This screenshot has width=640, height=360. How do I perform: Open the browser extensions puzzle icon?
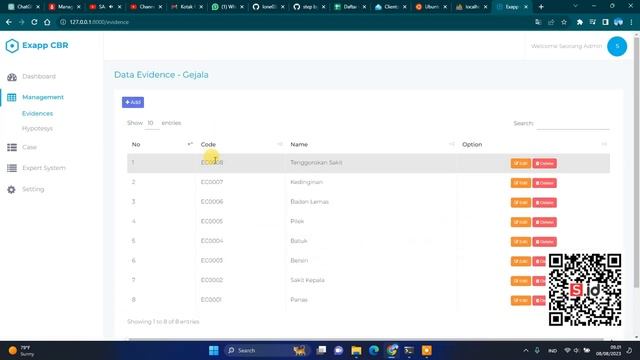(x=580, y=22)
